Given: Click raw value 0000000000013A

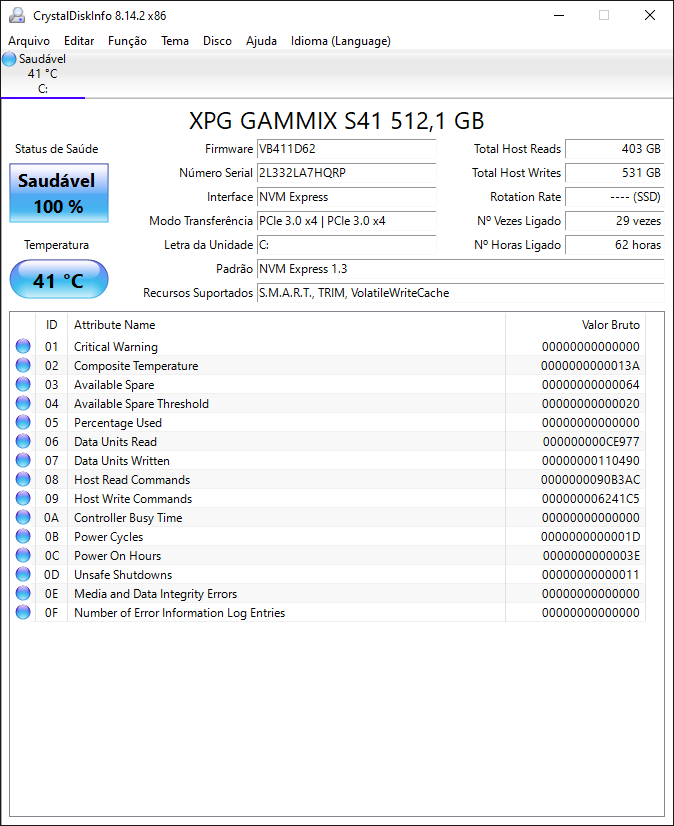Looking at the screenshot, I should click(x=590, y=366).
